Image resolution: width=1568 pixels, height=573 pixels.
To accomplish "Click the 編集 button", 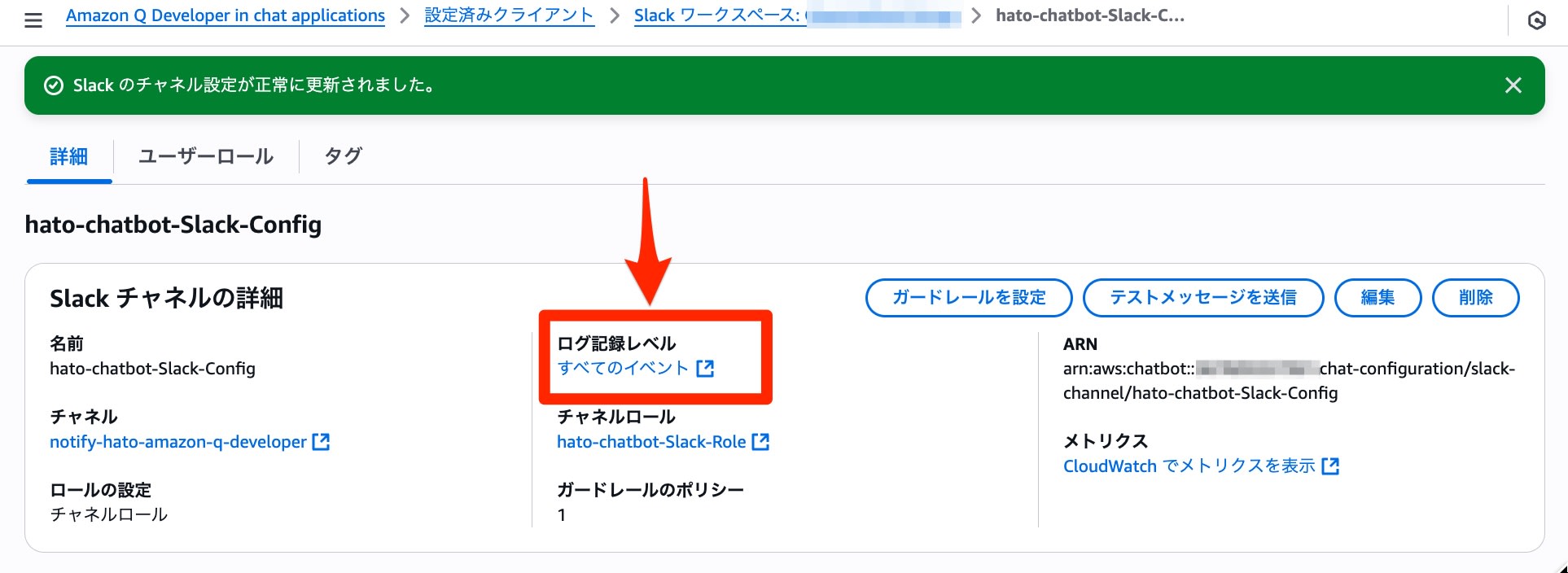I will (1377, 298).
